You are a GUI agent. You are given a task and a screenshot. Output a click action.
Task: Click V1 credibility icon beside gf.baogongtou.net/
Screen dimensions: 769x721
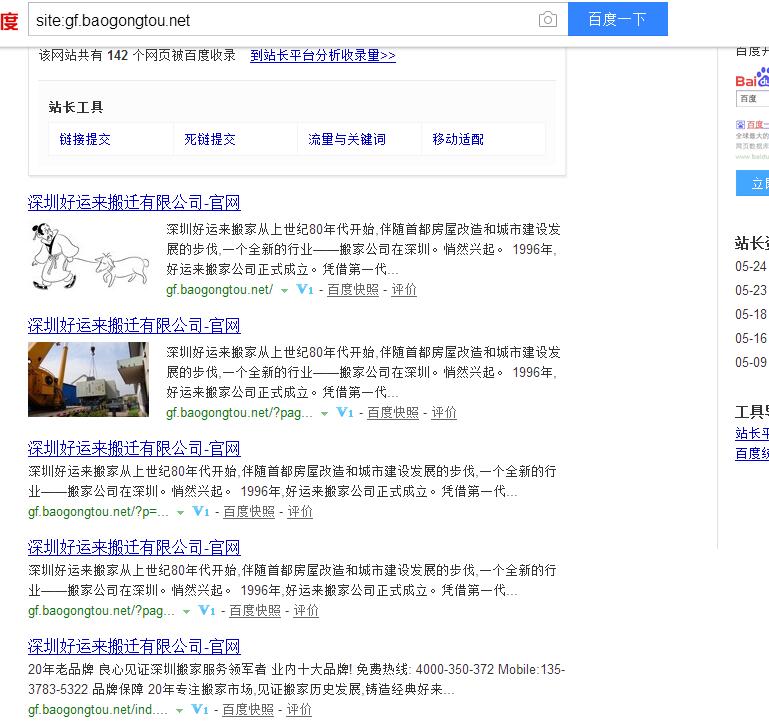tap(305, 289)
